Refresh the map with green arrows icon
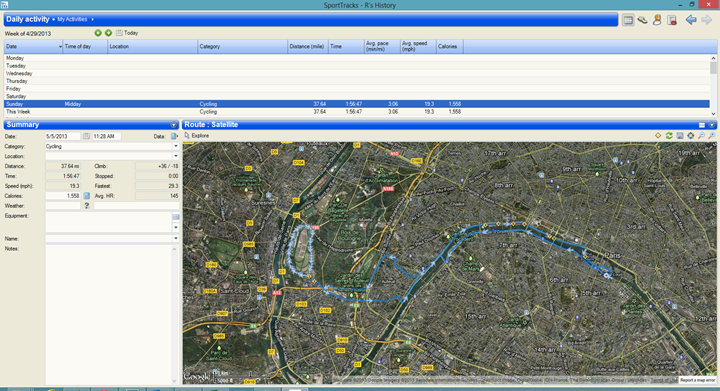This screenshot has width=720, height=391. coord(669,136)
